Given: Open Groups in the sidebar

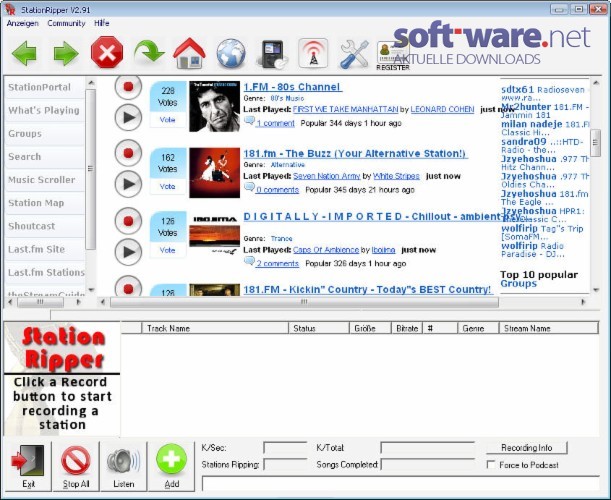Looking at the screenshot, I should coord(45,134).
